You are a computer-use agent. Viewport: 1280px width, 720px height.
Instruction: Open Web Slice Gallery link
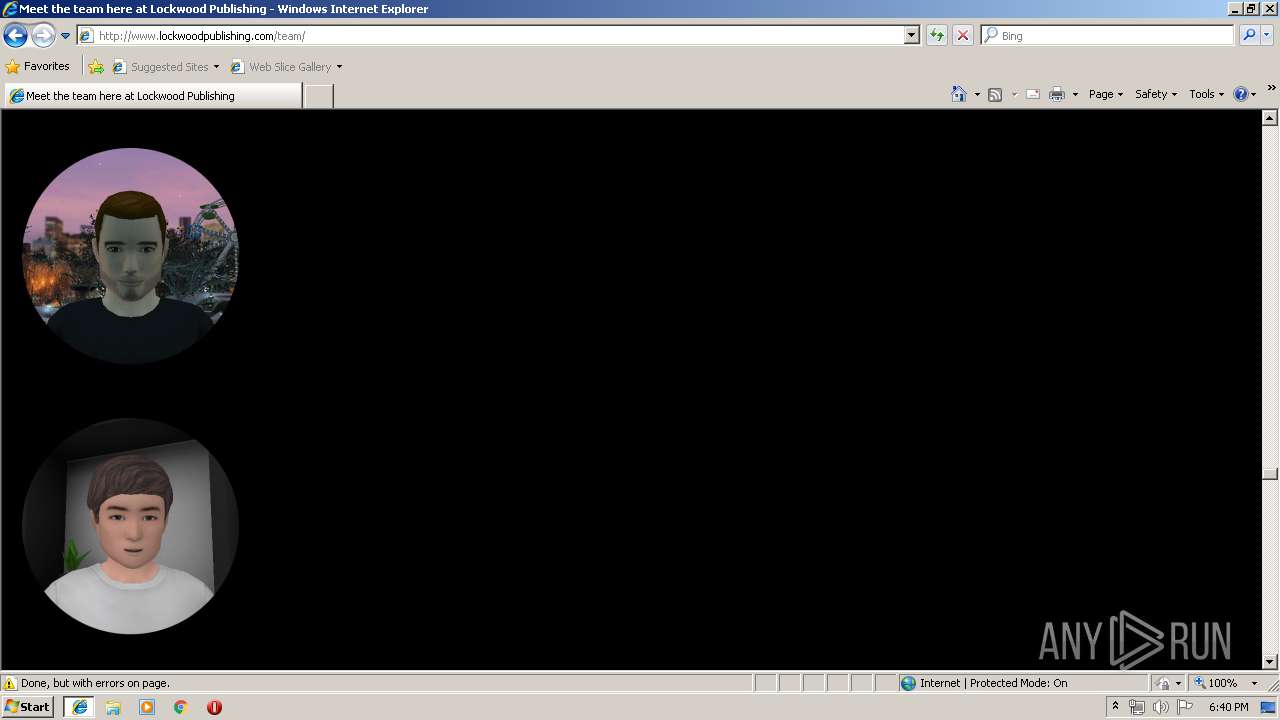(282, 67)
